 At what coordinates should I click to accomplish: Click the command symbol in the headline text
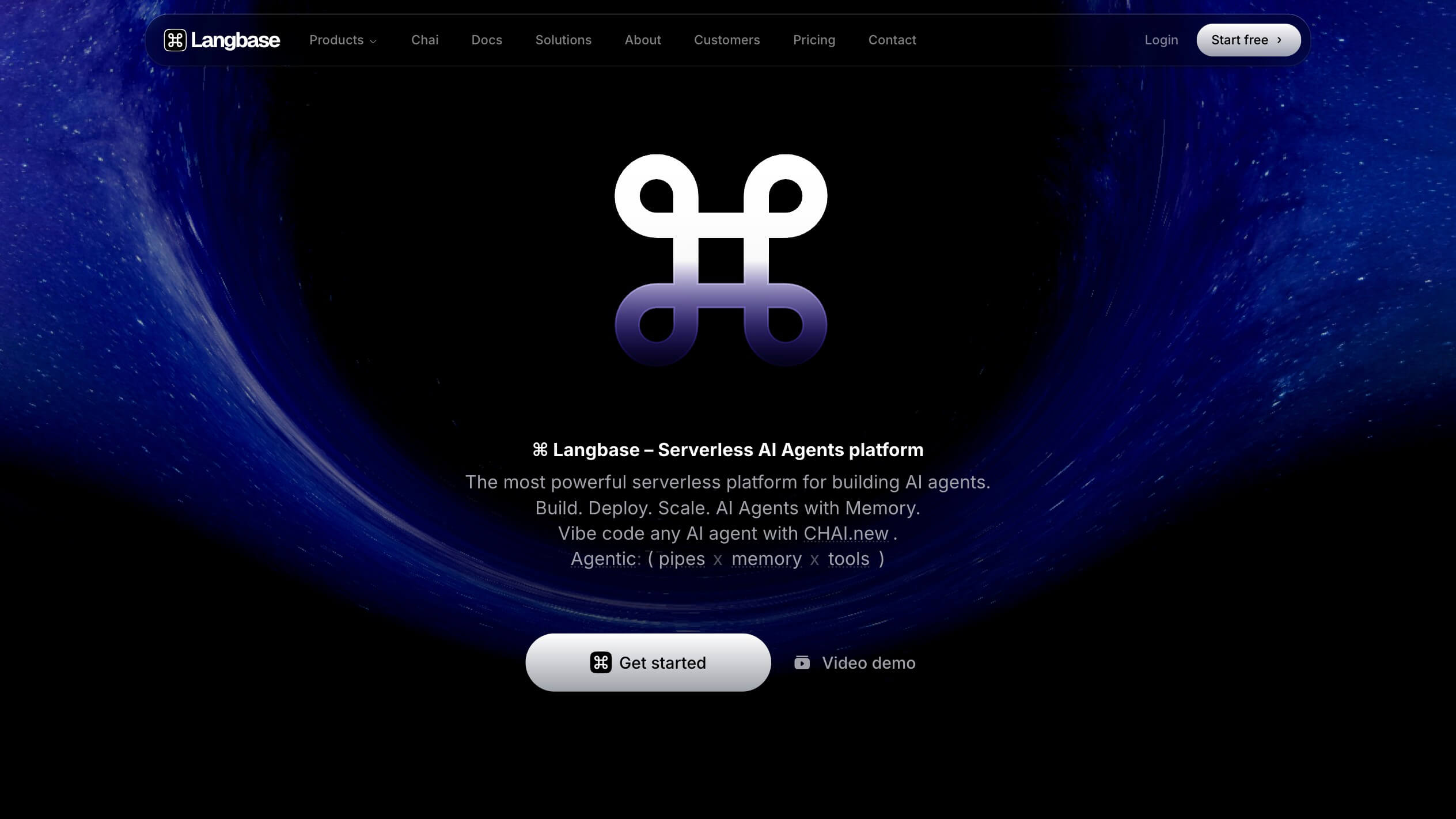(x=540, y=450)
